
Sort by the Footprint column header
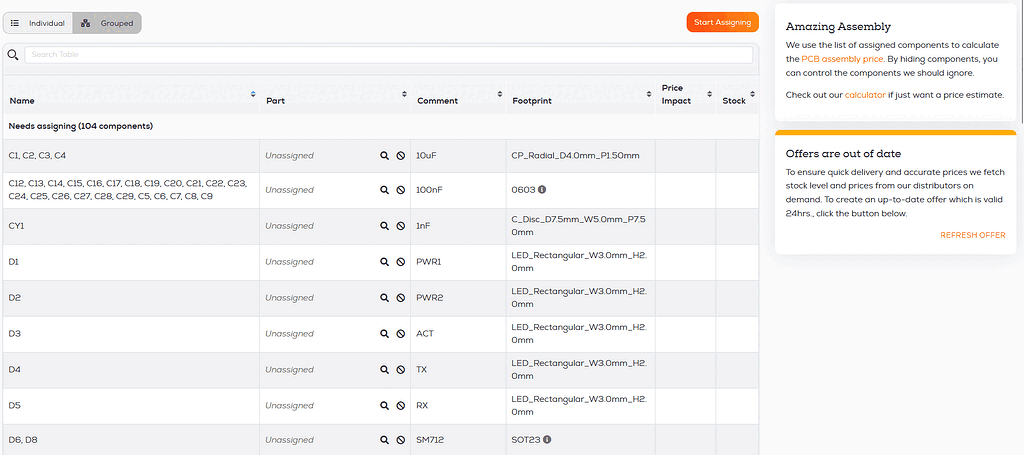(x=530, y=101)
